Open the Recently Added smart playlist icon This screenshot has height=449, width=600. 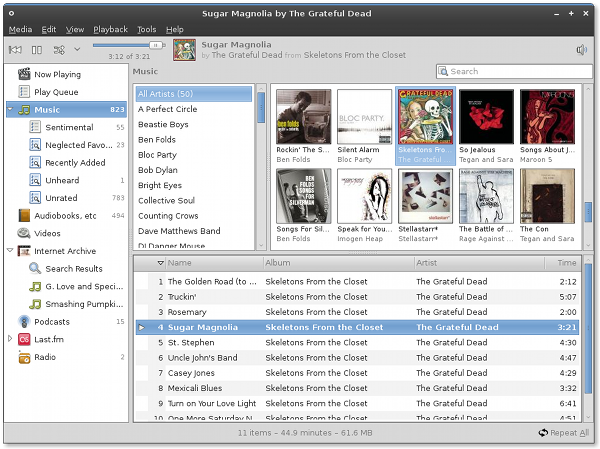[35, 162]
